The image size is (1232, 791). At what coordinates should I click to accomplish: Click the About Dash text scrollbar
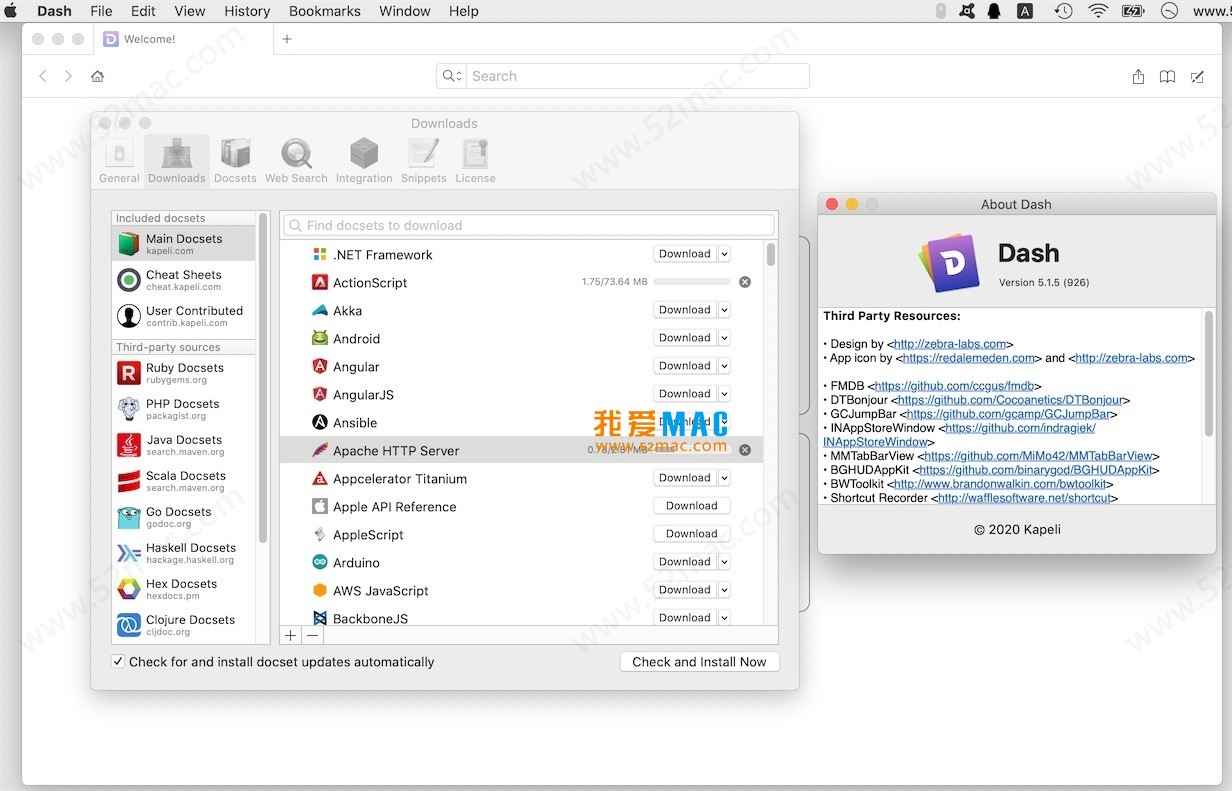1208,374
